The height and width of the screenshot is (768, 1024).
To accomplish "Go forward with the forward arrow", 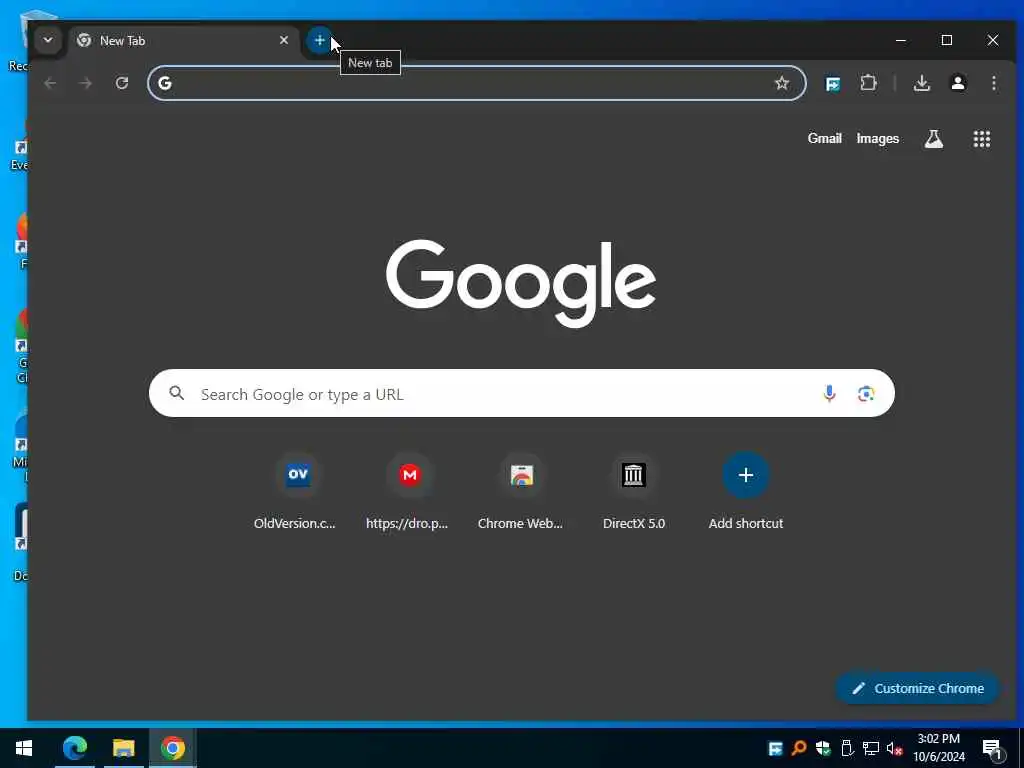I will [86, 83].
